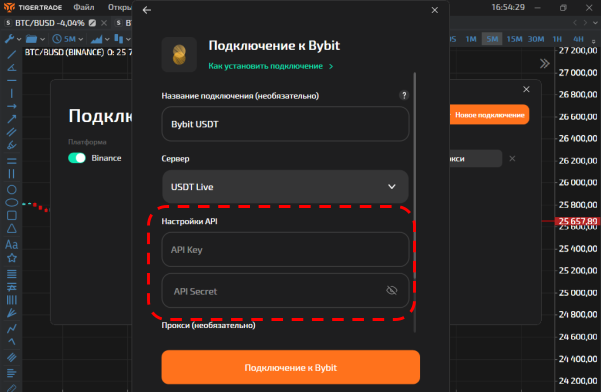Image resolution: width=601 pixels, height=392 pixels.
Task: Select the 1M timeframe
Action: click(471, 39)
